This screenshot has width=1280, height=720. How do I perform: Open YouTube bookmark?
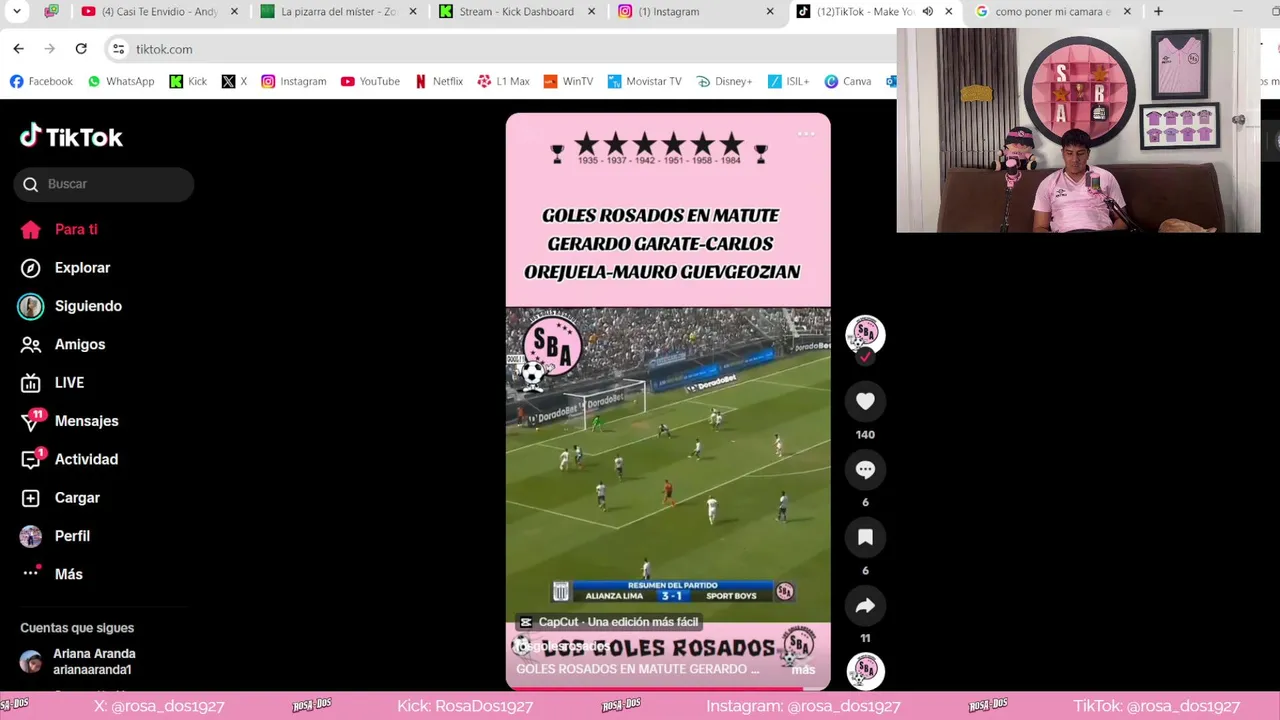370,81
